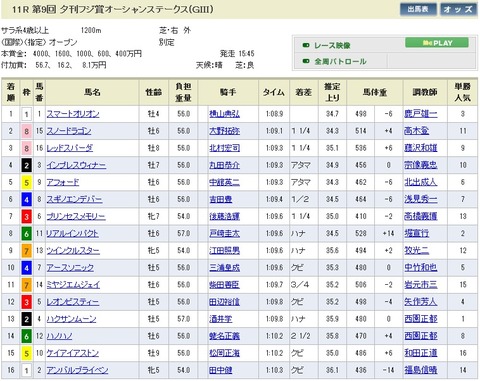View jockey 大野拓弥
The image size is (480, 381).
click(x=224, y=131)
